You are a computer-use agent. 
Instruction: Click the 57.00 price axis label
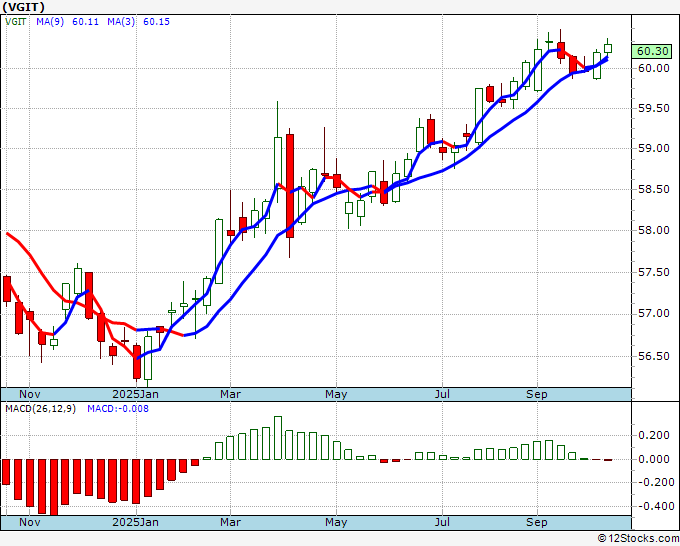[654, 314]
